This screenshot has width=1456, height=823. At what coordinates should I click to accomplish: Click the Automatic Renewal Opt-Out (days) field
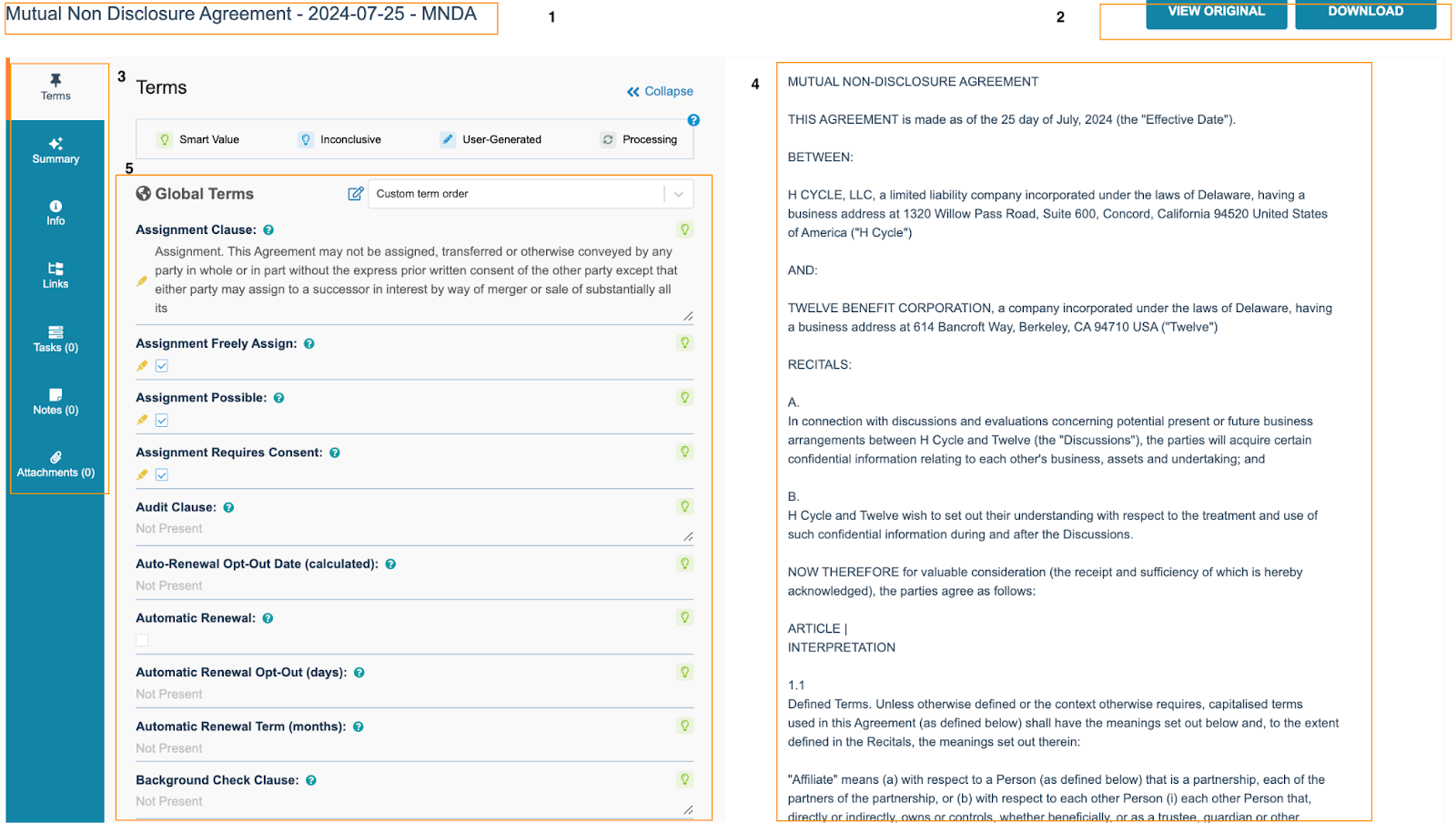tap(415, 695)
